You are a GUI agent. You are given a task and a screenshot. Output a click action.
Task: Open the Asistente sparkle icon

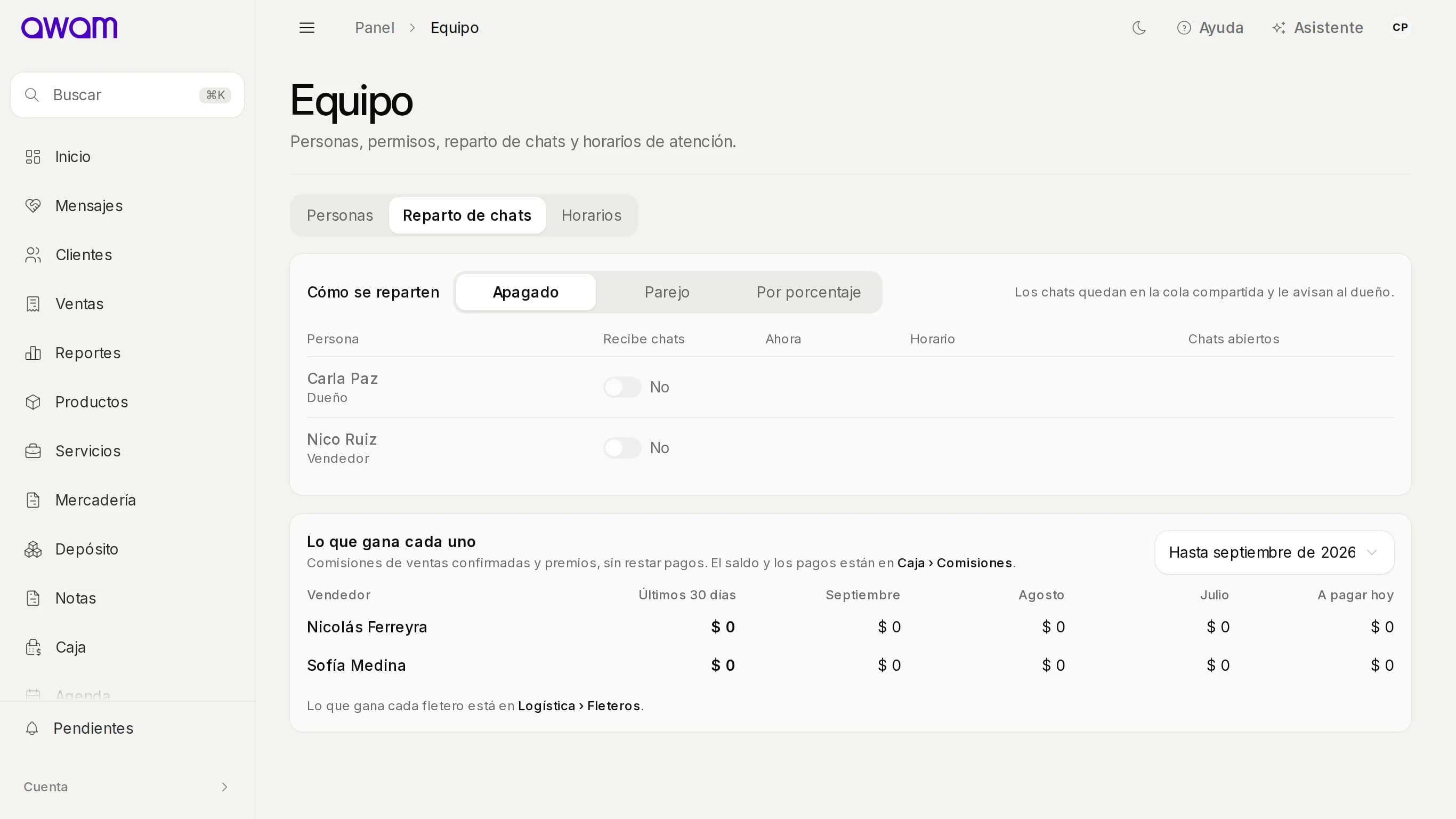point(1279,28)
